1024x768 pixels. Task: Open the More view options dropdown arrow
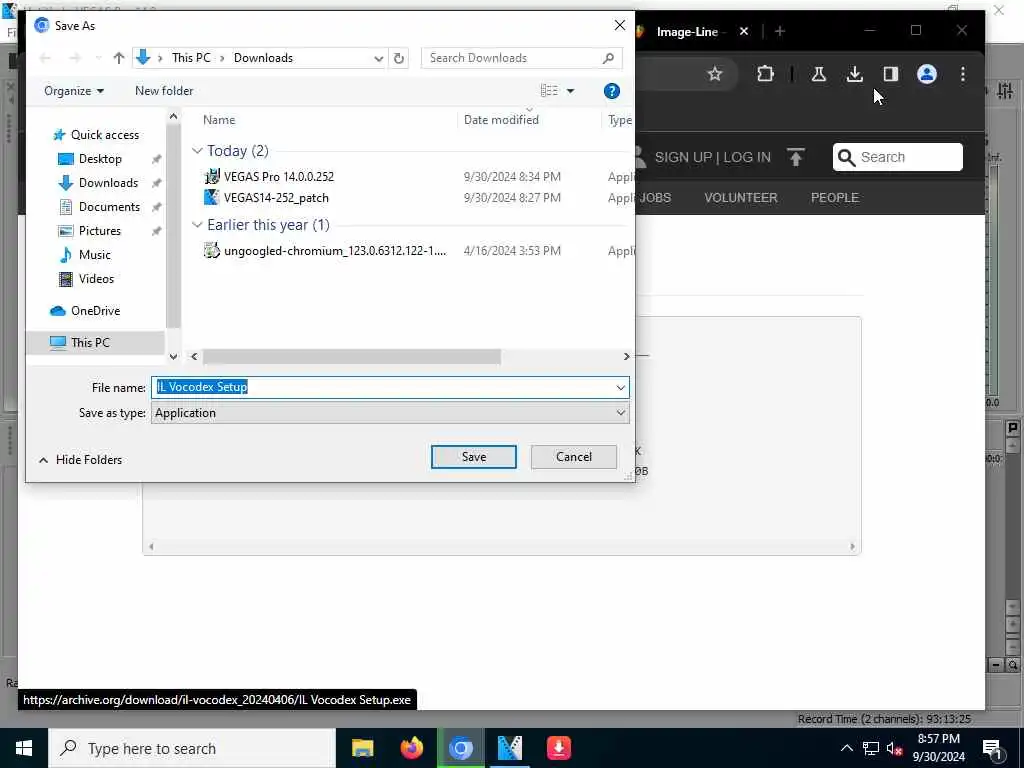(x=570, y=91)
